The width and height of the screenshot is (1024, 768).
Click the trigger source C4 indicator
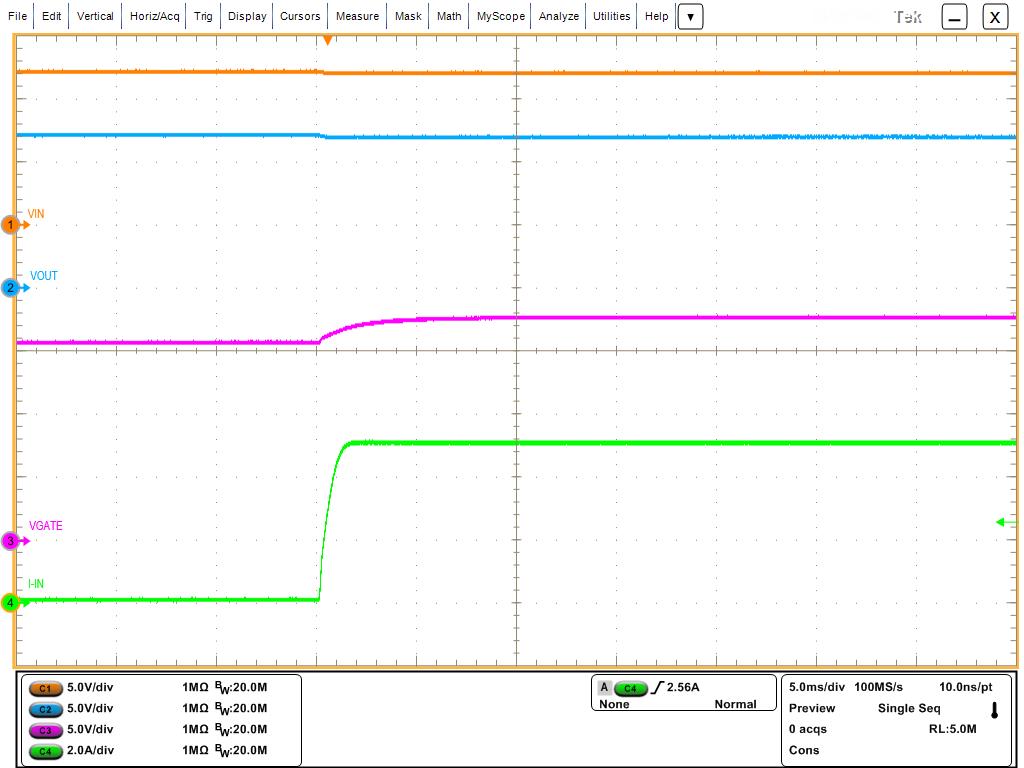click(630, 688)
